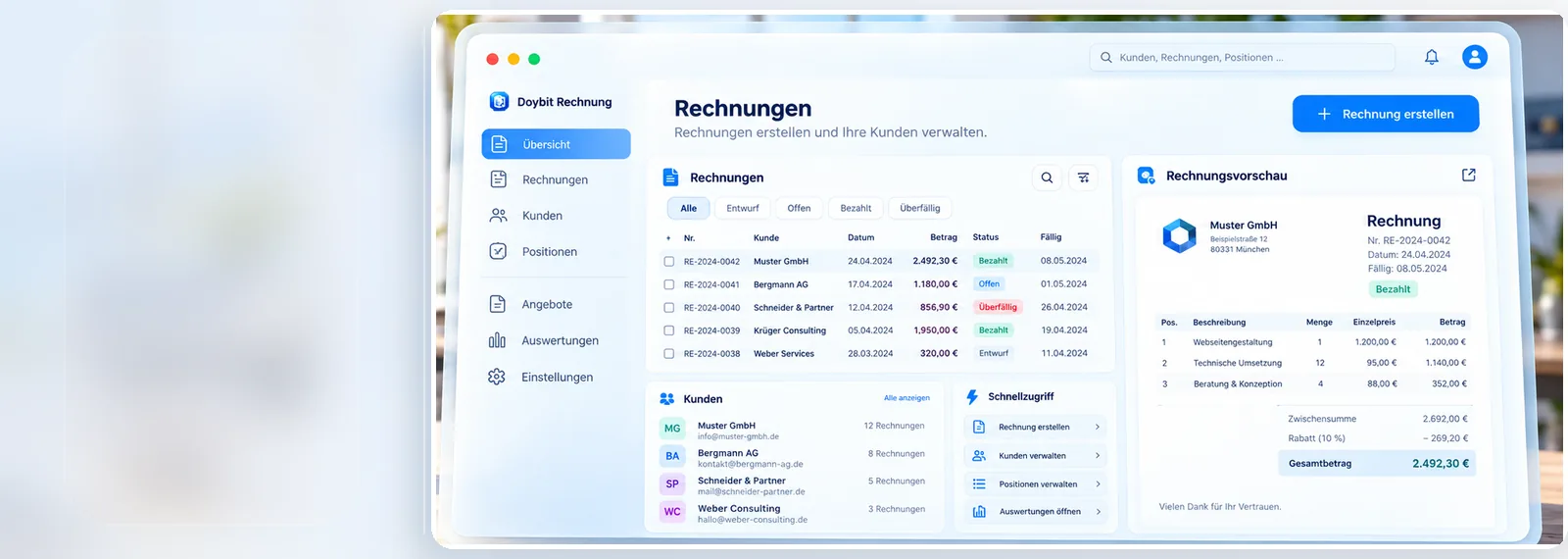Click the Kunden panel people icon
The image size is (1568, 559).
[x=667, y=399]
